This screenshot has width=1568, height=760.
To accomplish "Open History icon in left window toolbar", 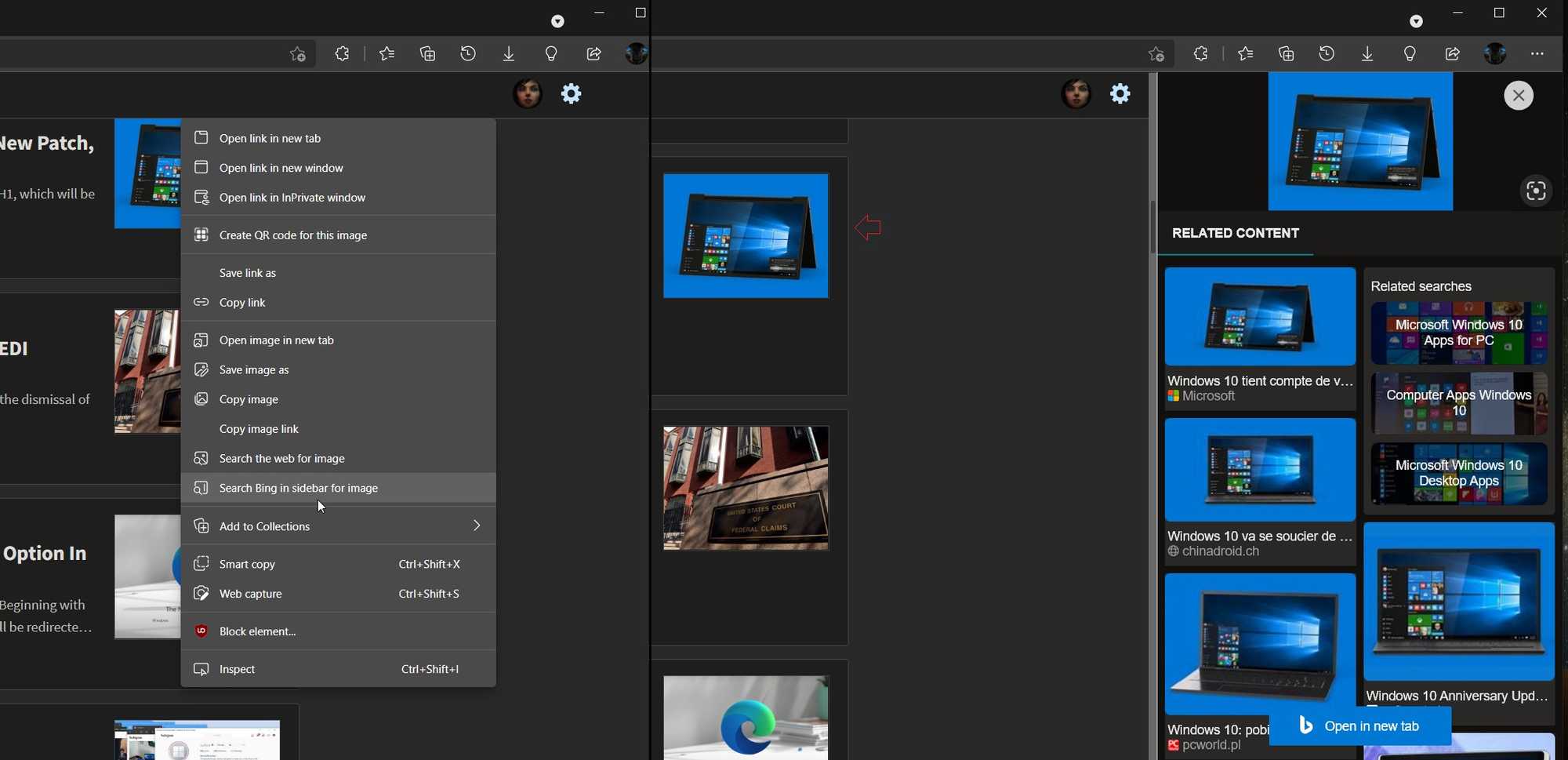I will [468, 54].
